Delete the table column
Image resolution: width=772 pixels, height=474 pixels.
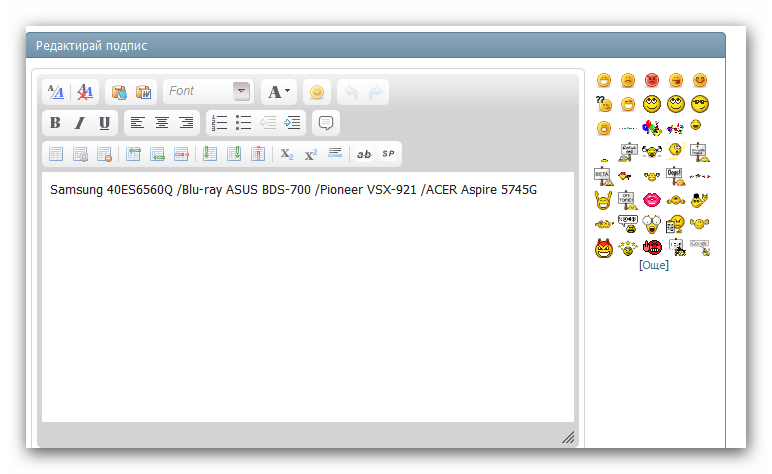coord(258,154)
